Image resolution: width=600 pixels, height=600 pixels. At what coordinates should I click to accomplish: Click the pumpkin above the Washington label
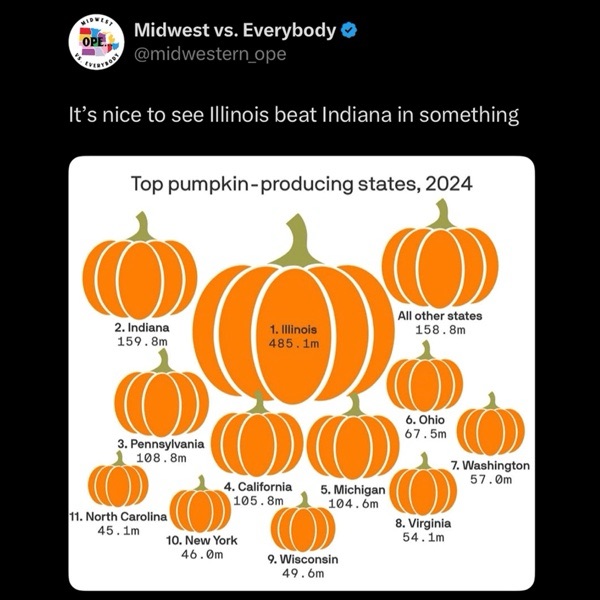pyautogui.click(x=490, y=428)
